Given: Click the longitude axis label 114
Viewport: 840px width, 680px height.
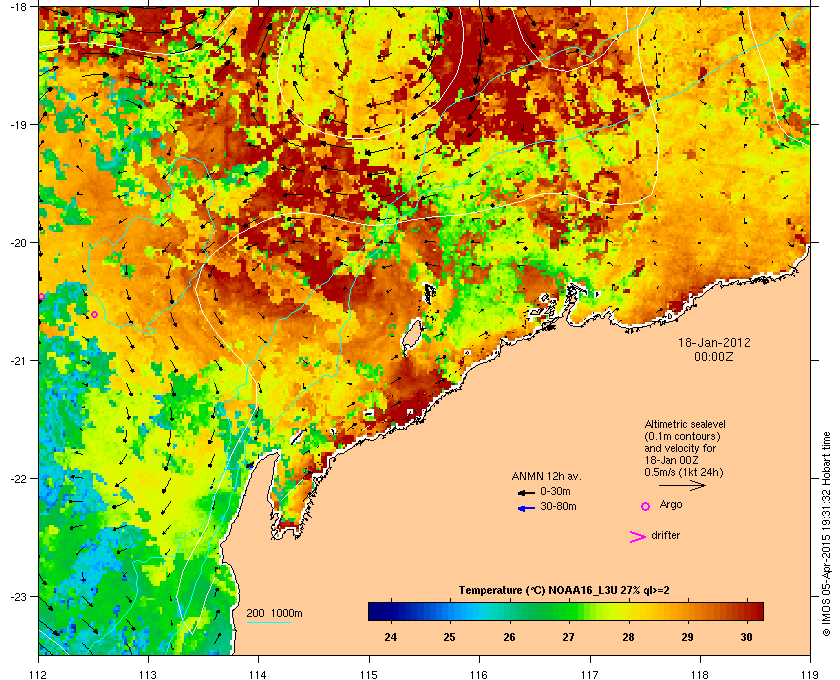Looking at the screenshot, I should tap(258, 675).
